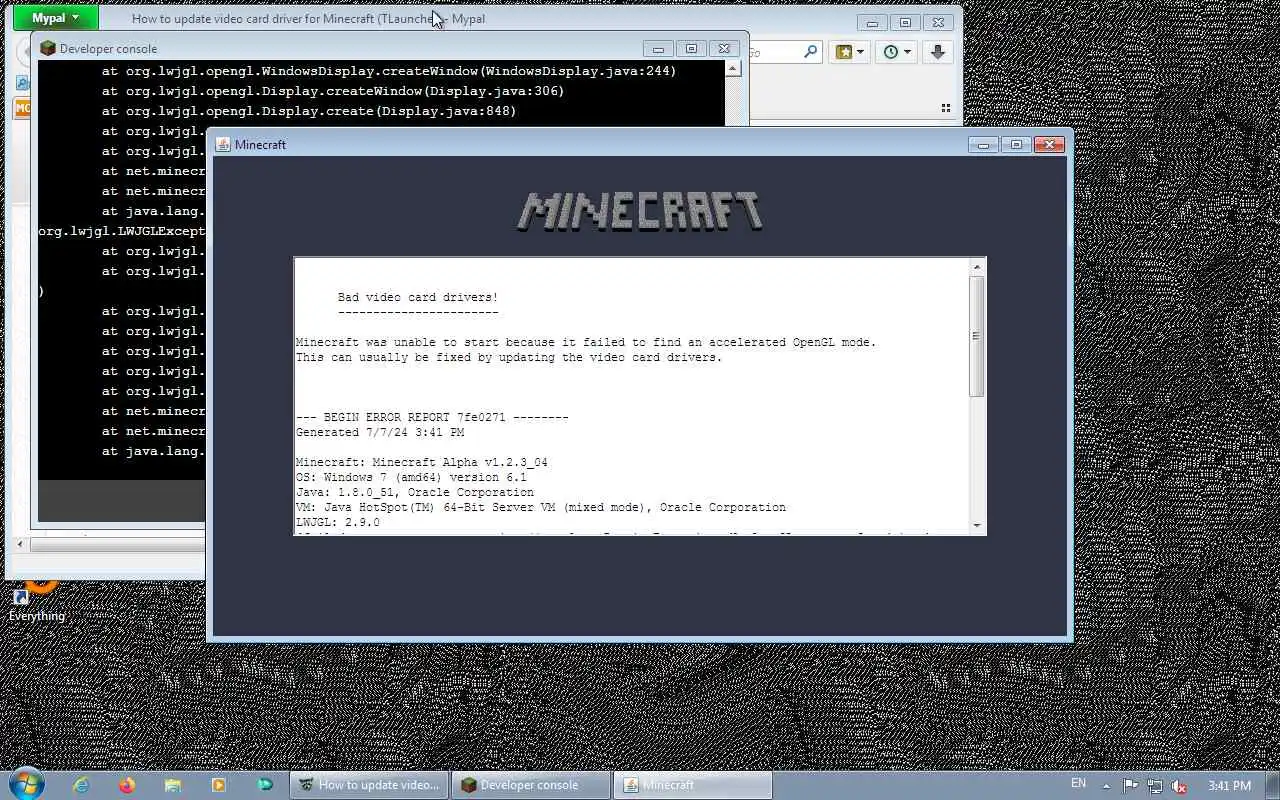This screenshot has width=1280, height=800.
Task: Maximize the Minecraft error window
Action: pos(1016,145)
